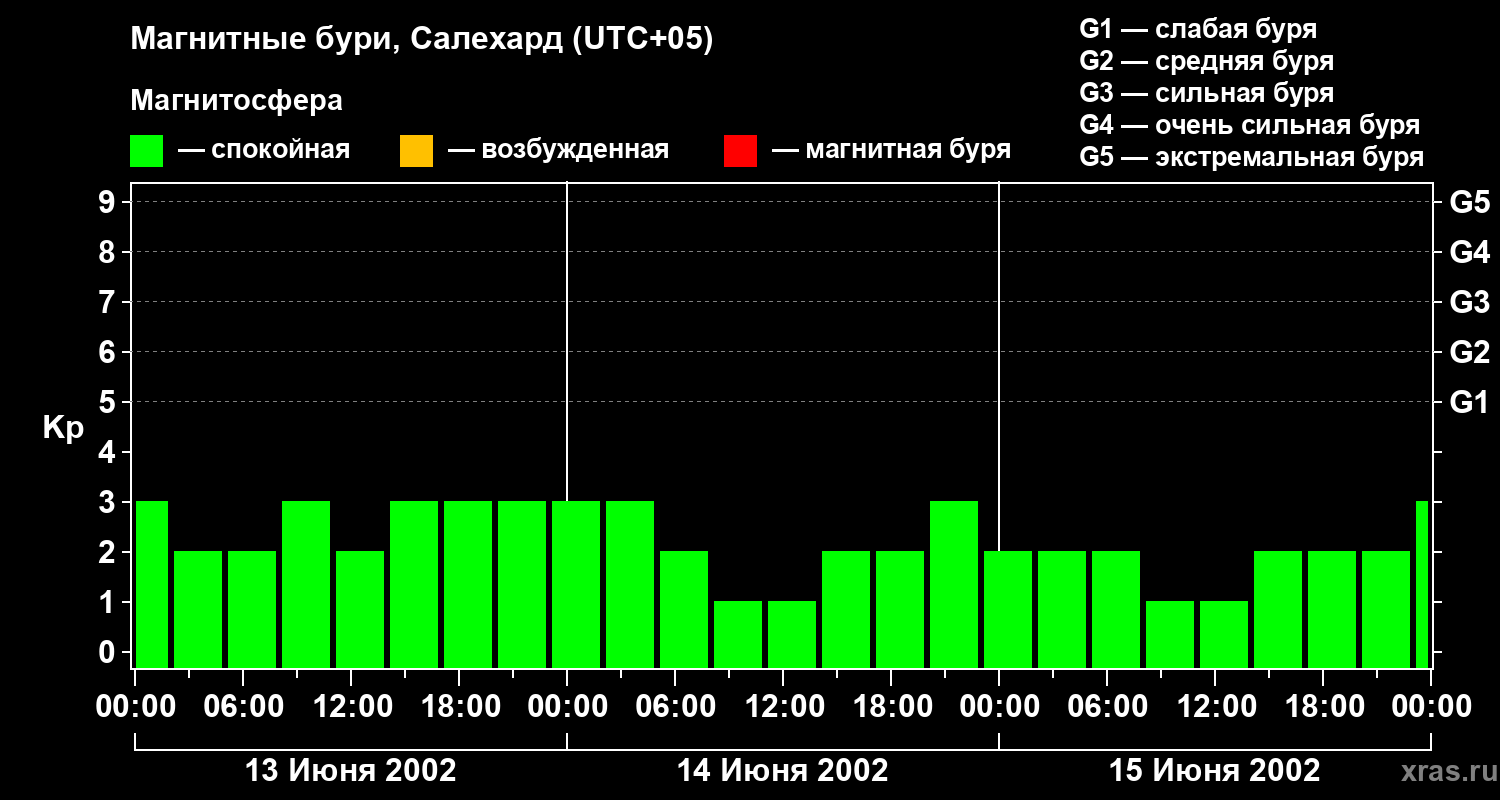Click the "12:00" tick label above 14 Июня
The width and height of the screenshot is (1500, 800).
pos(783,707)
